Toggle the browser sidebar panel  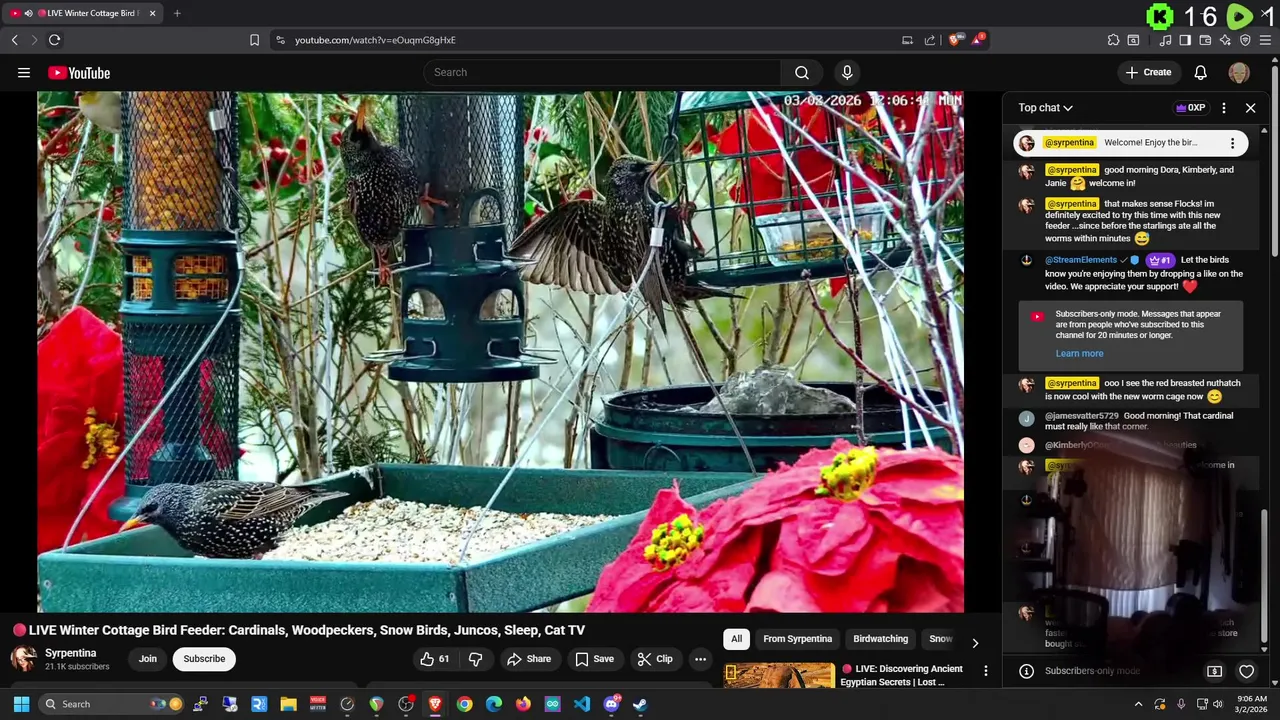1185,40
